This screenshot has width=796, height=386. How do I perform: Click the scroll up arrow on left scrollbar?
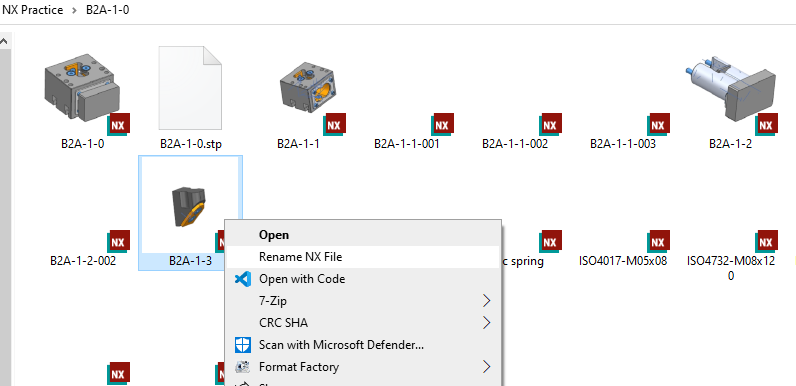4,42
